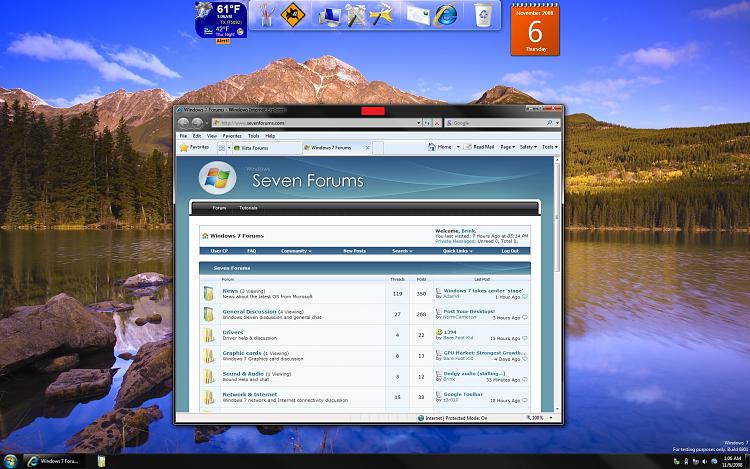Open the Recycle Bin icon in the dock

(x=483, y=15)
